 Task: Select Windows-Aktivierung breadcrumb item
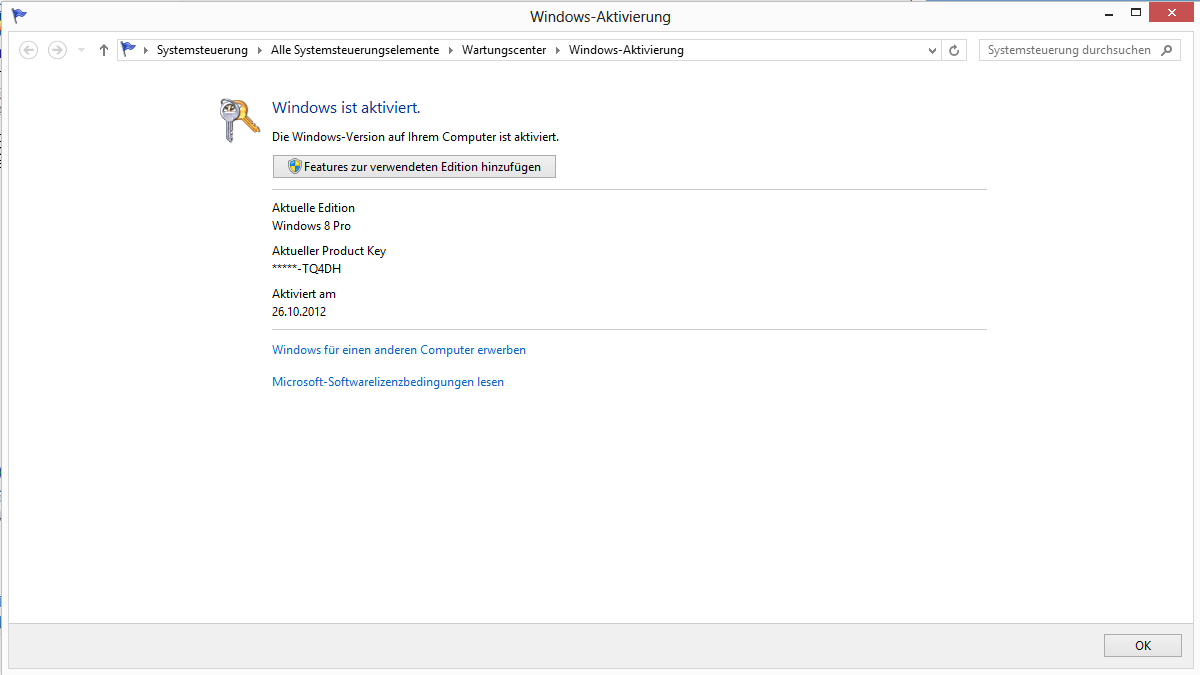click(626, 50)
